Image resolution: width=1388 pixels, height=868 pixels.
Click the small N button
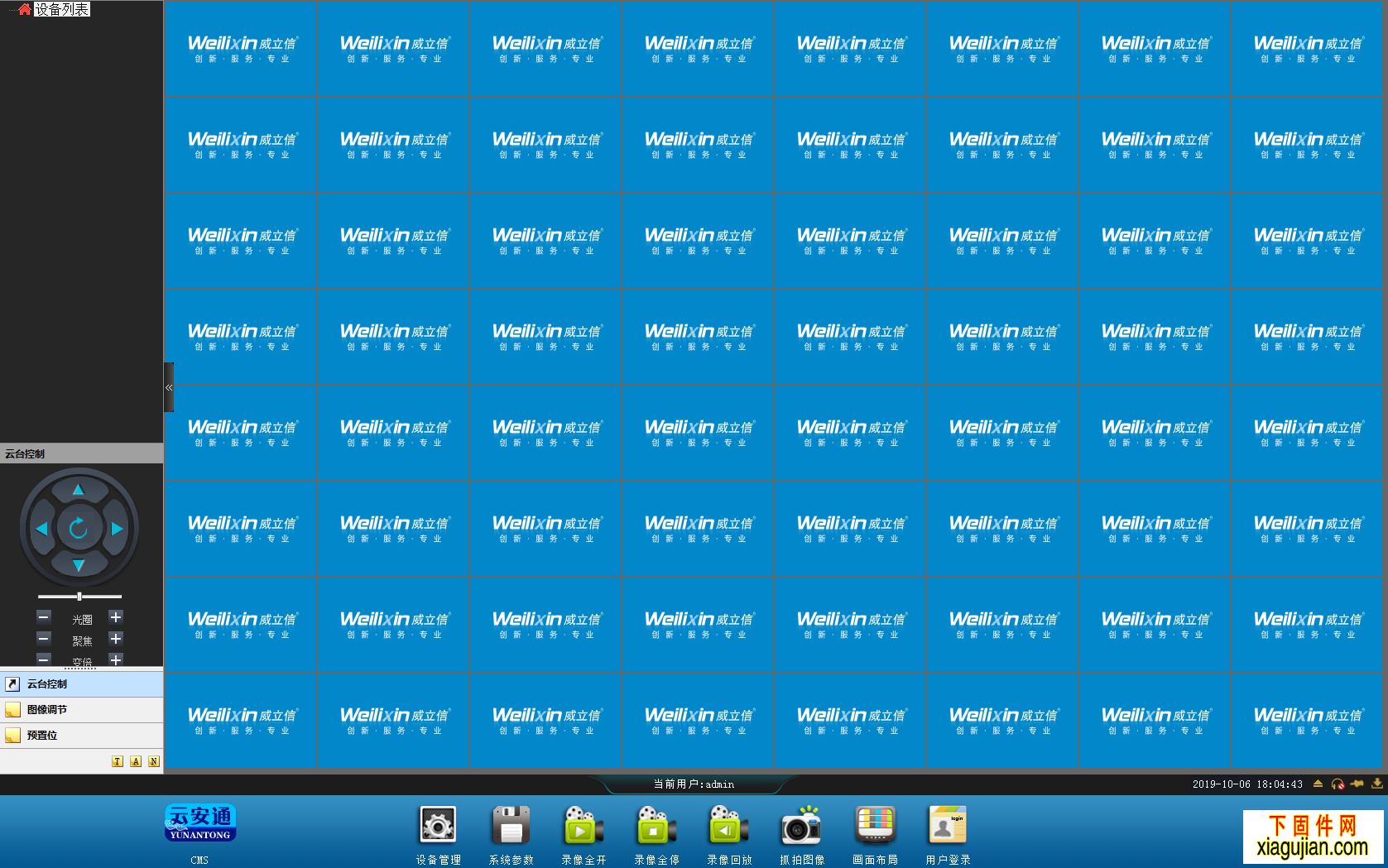click(154, 761)
